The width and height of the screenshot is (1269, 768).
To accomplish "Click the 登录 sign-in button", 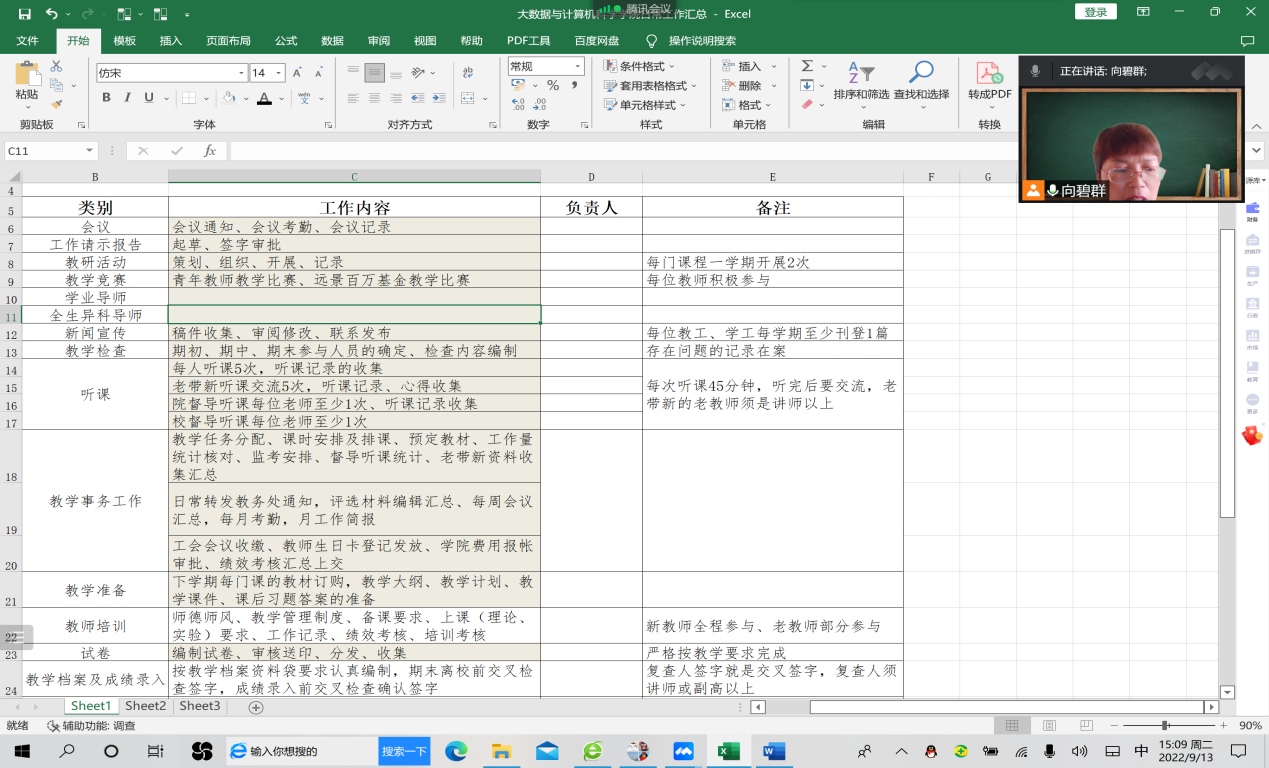I will pyautogui.click(x=1095, y=12).
